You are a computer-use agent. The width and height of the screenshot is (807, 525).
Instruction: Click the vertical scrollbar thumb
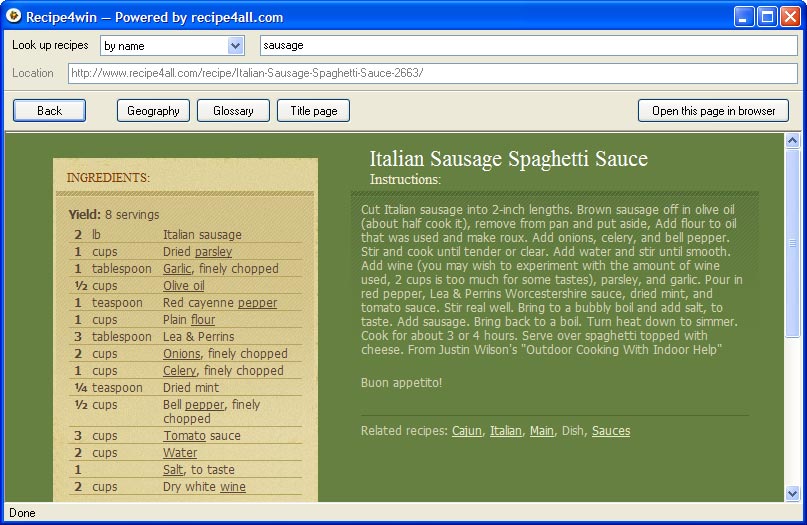tap(793, 244)
